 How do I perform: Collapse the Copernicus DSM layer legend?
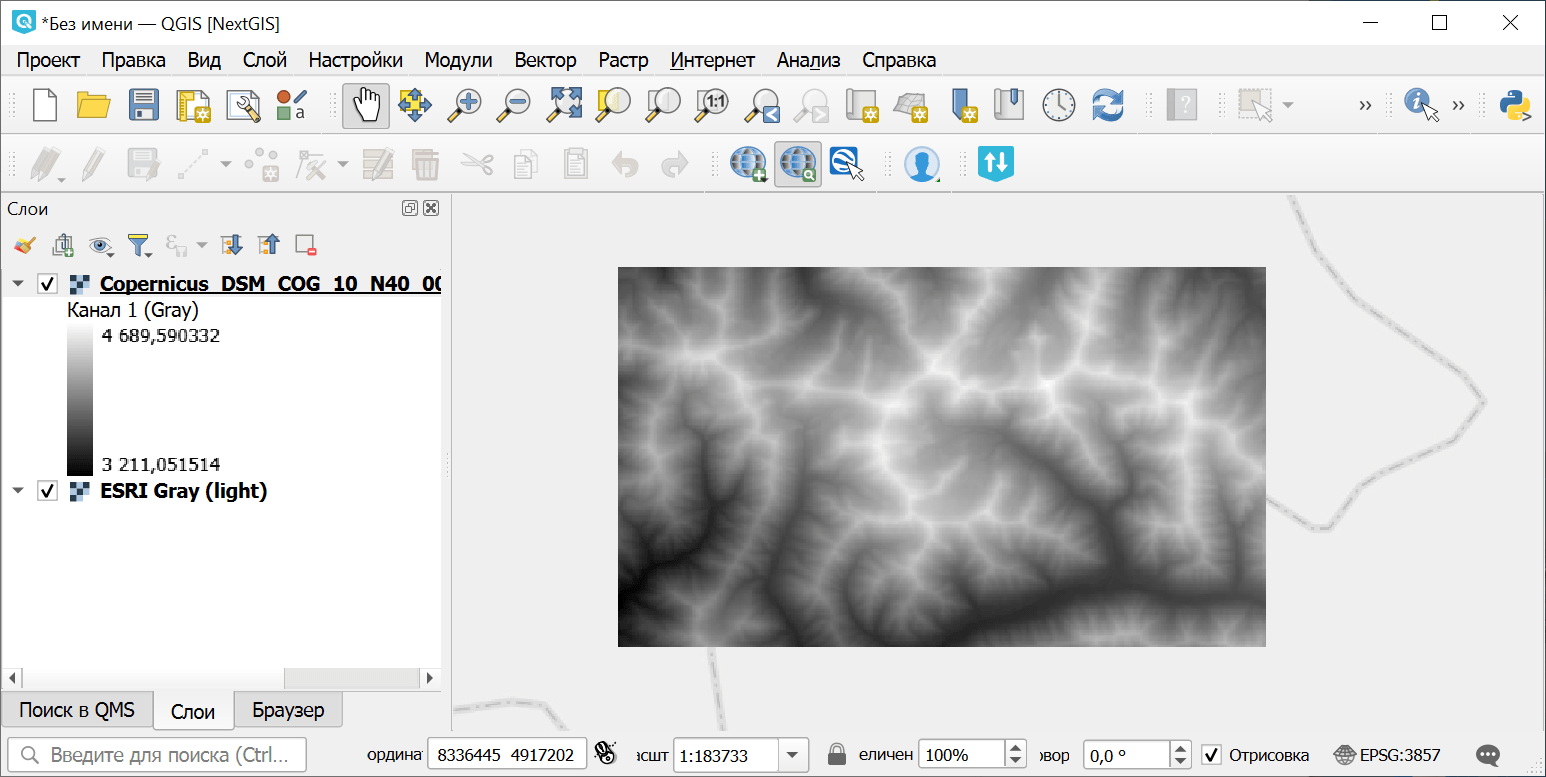[x=18, y=284]
